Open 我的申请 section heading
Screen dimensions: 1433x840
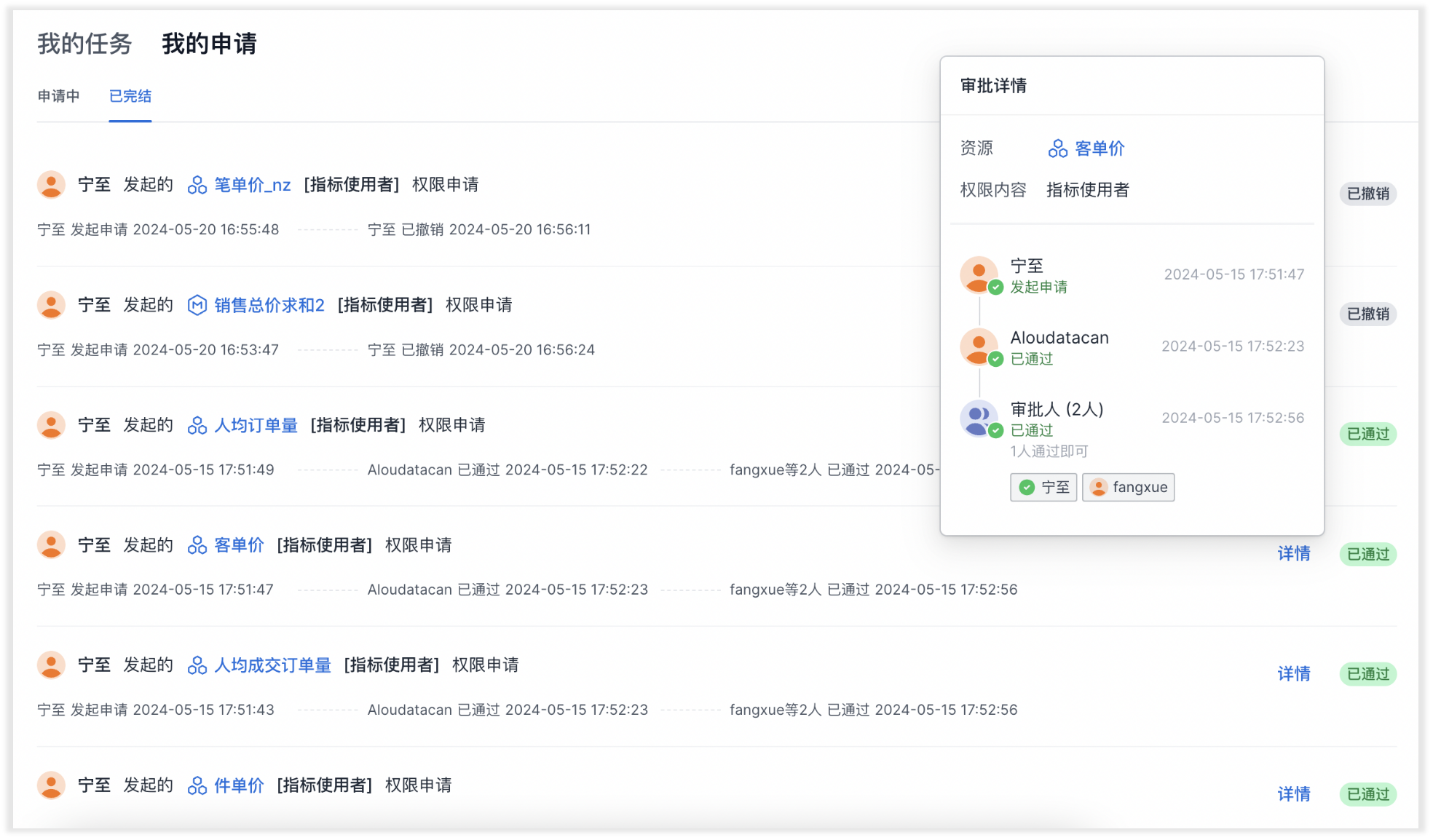coord(209,44)
